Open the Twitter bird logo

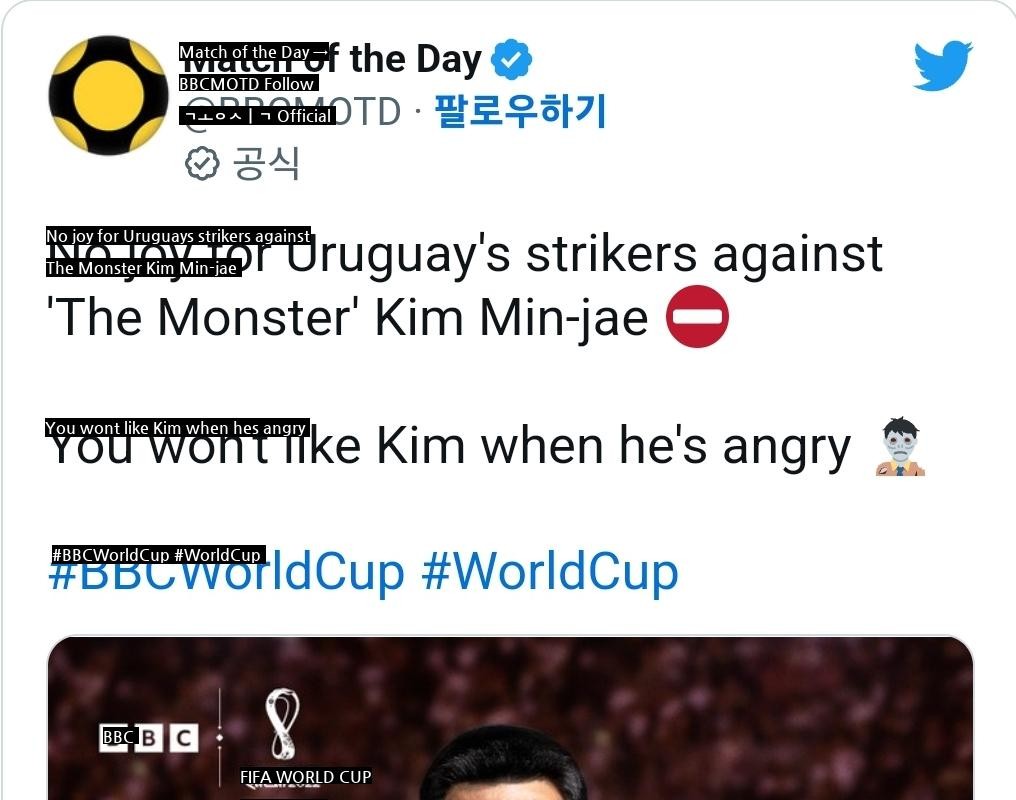click(943, 65)
